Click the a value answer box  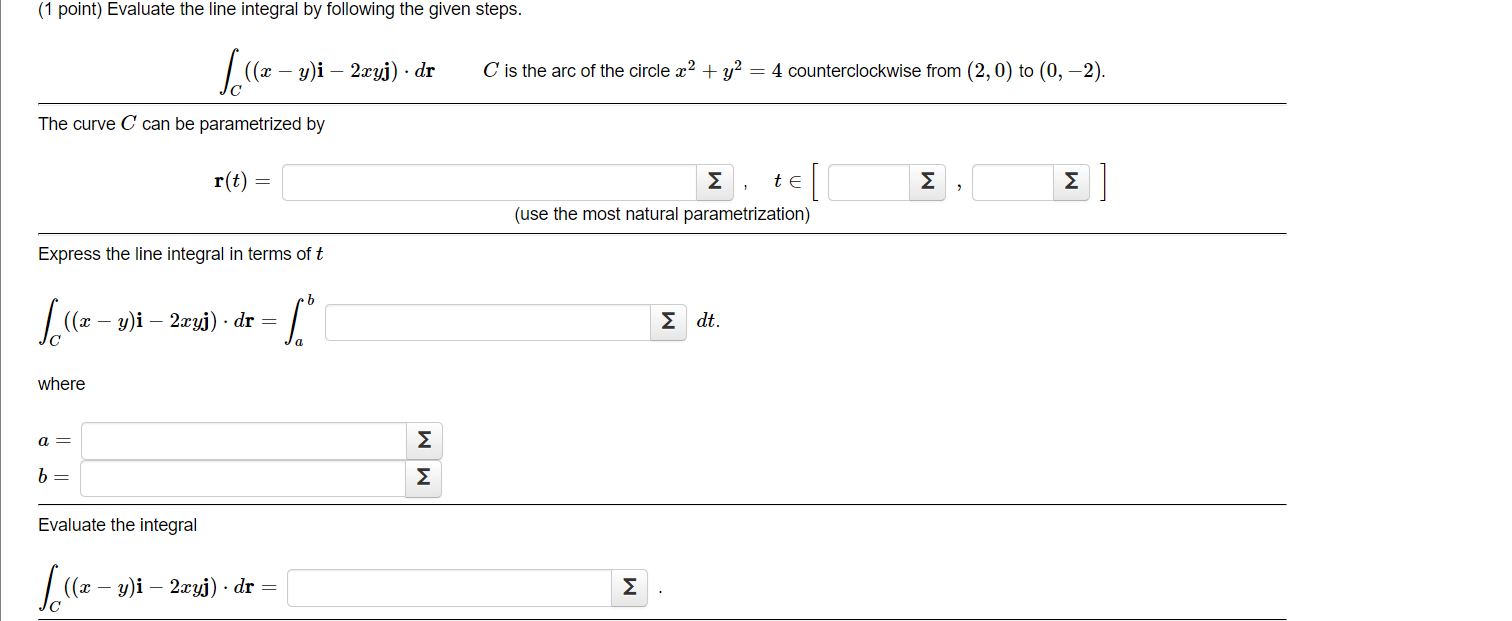click(242, 440)
